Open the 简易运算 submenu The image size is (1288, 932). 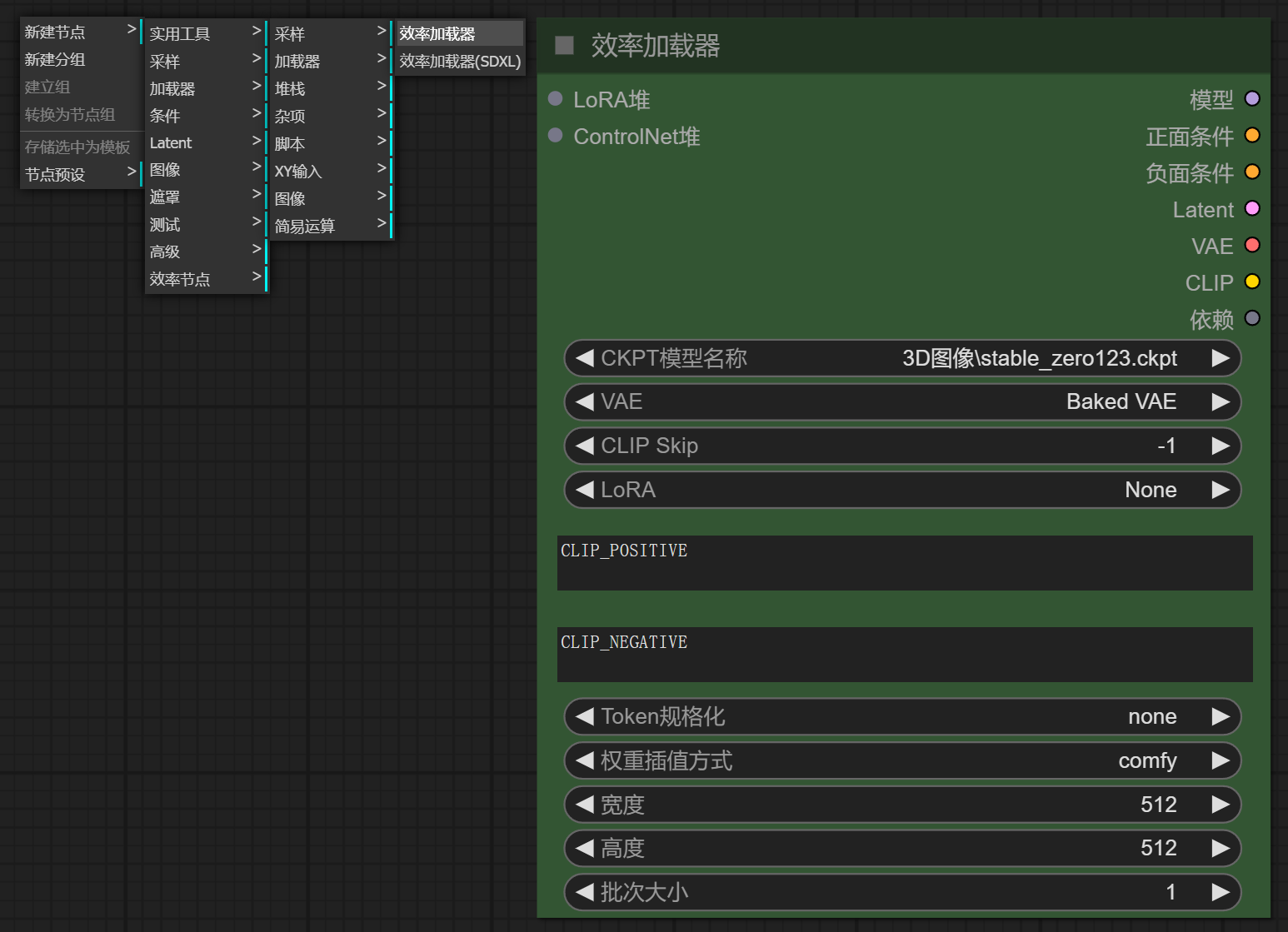pos(331,226)
